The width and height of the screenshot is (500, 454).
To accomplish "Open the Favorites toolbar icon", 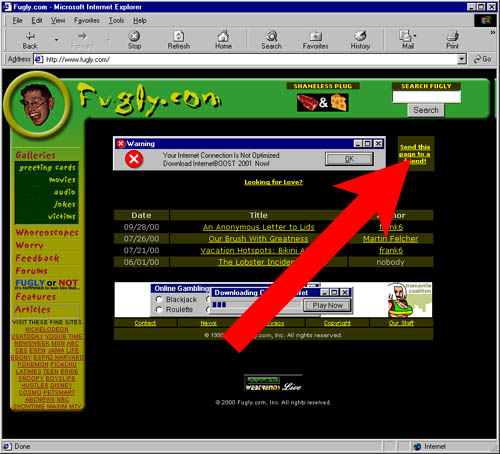I will pos(315,40).
